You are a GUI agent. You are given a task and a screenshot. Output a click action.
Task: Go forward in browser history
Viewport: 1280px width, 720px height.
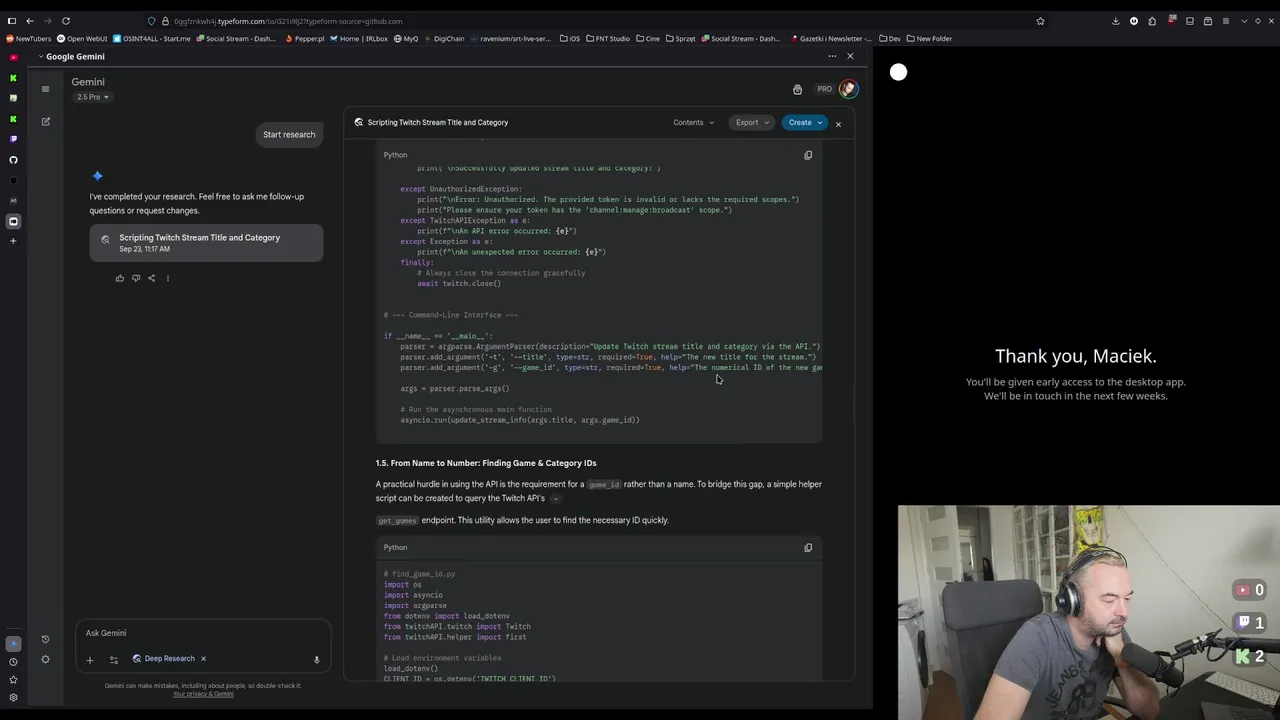pos(48,21)
